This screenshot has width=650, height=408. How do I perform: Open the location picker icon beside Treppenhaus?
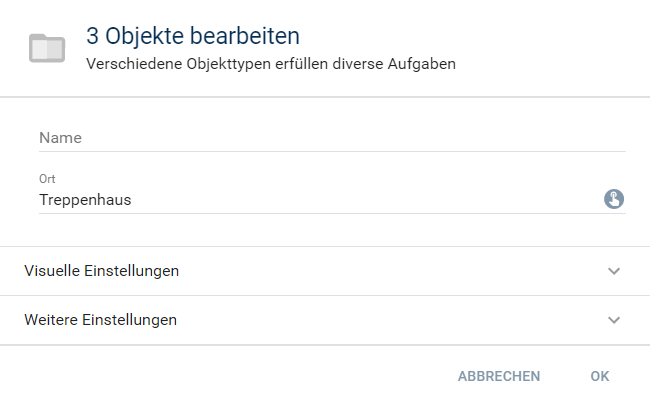click(x=614, y=199)
